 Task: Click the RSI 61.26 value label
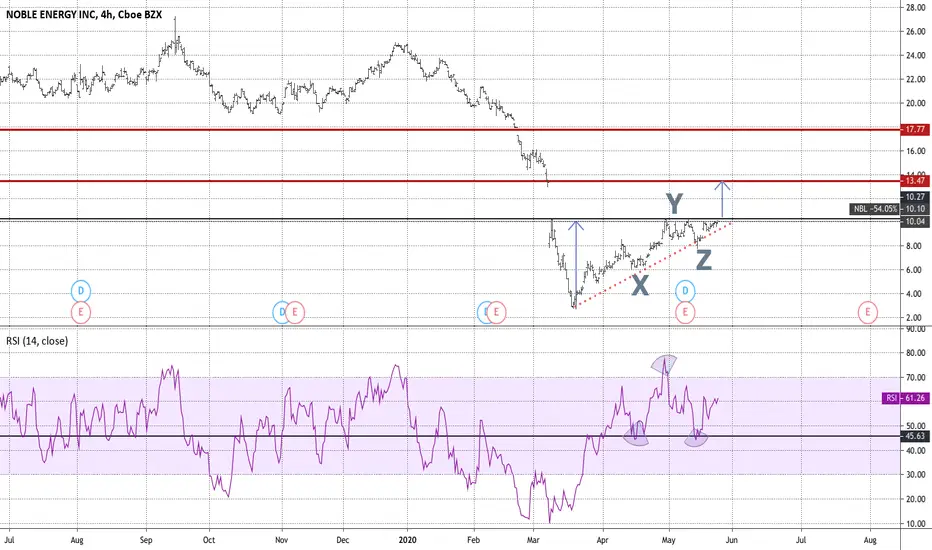(x=905, y=398)
